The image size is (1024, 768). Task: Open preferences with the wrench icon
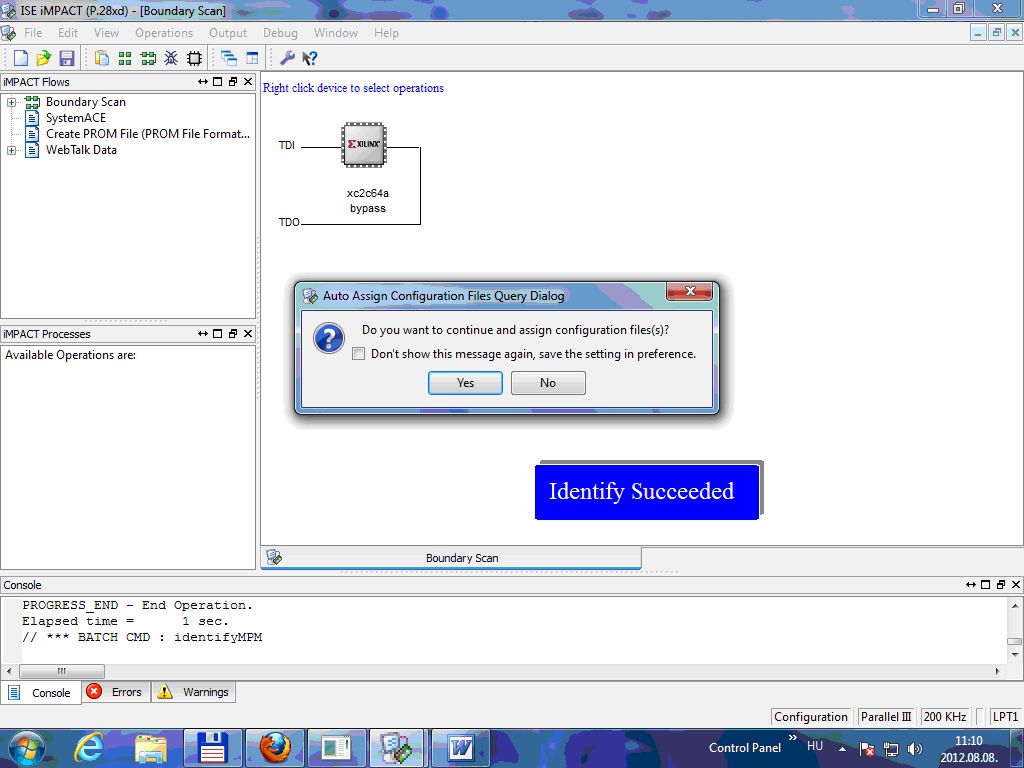[287, 58]
